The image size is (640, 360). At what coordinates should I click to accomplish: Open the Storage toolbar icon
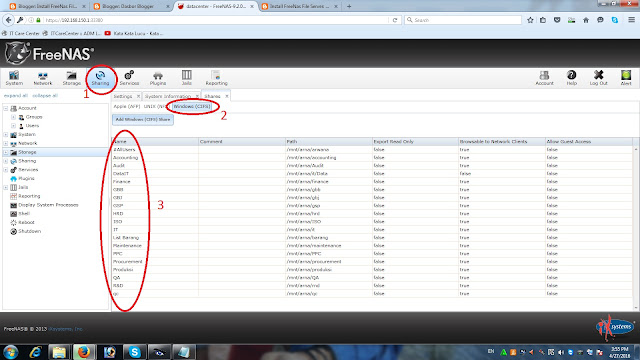point(71,78)
